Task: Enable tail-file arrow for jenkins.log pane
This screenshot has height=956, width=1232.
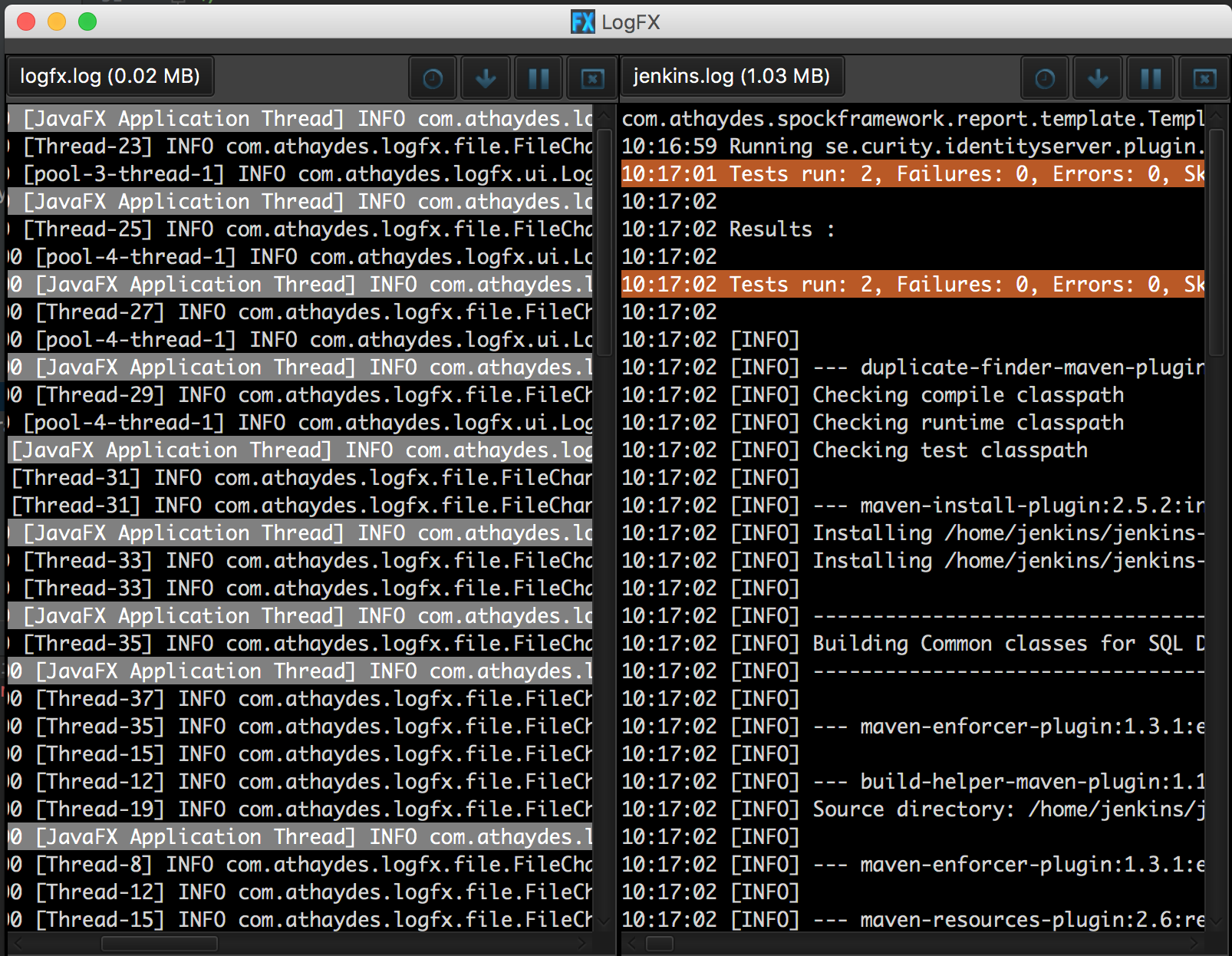Action: pos(1098,78)
